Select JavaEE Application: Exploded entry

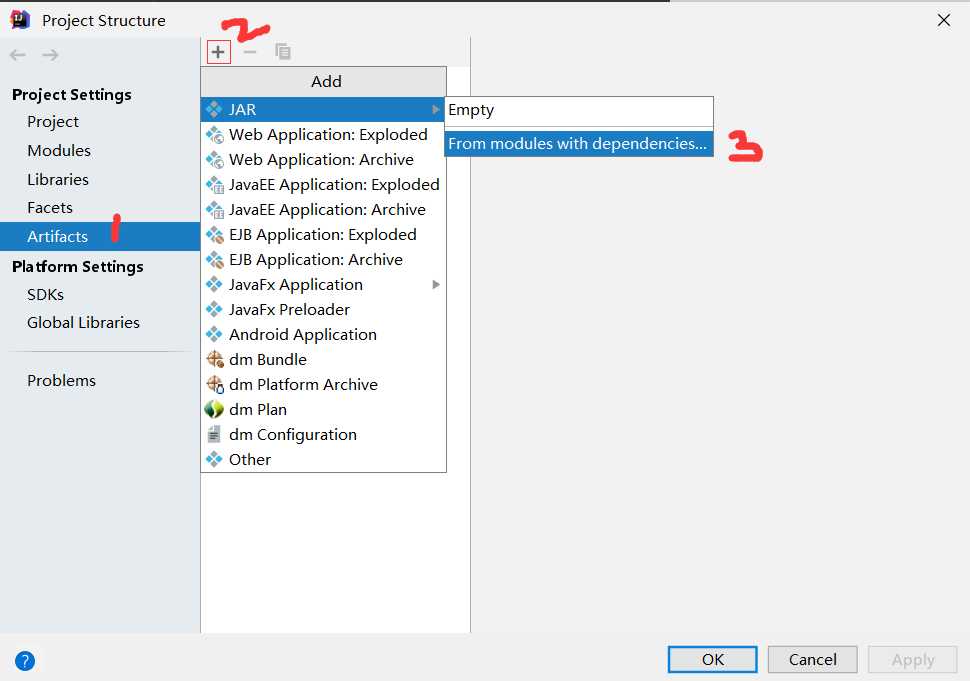click(x=323, y=185)
